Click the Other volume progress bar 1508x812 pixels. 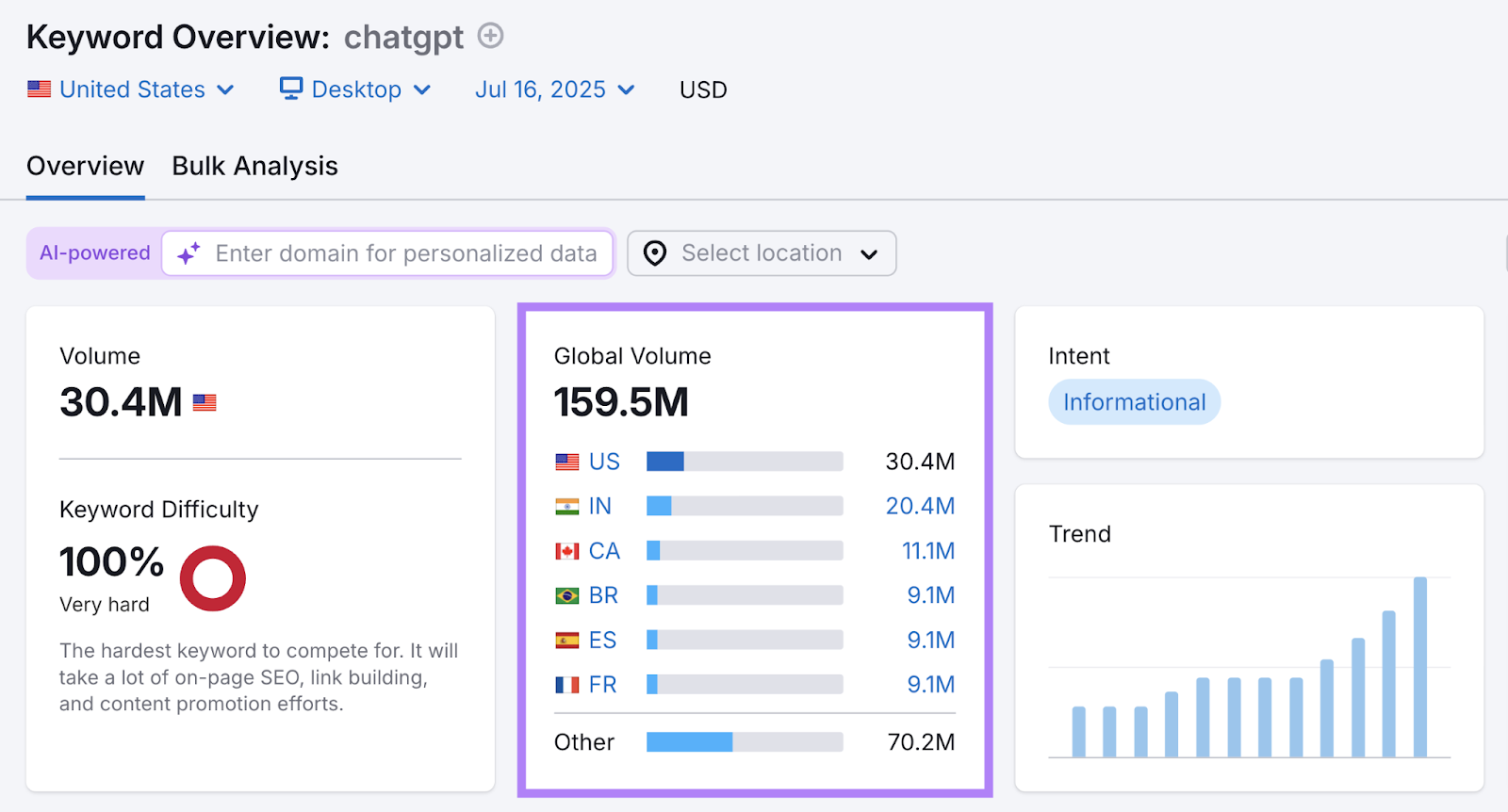(745, 742)
